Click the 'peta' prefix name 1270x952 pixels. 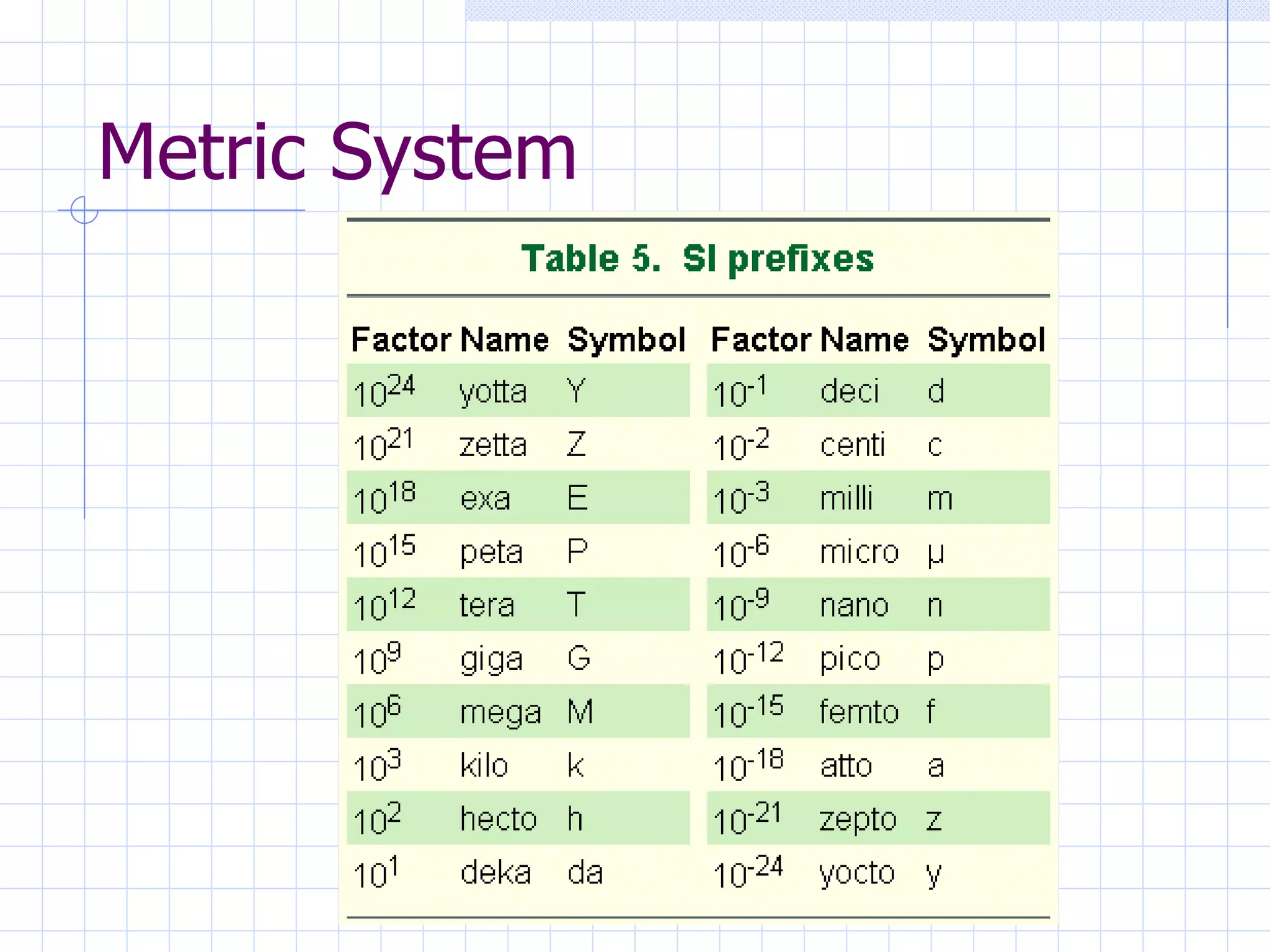pyautogui.click(x=491, y=552)
